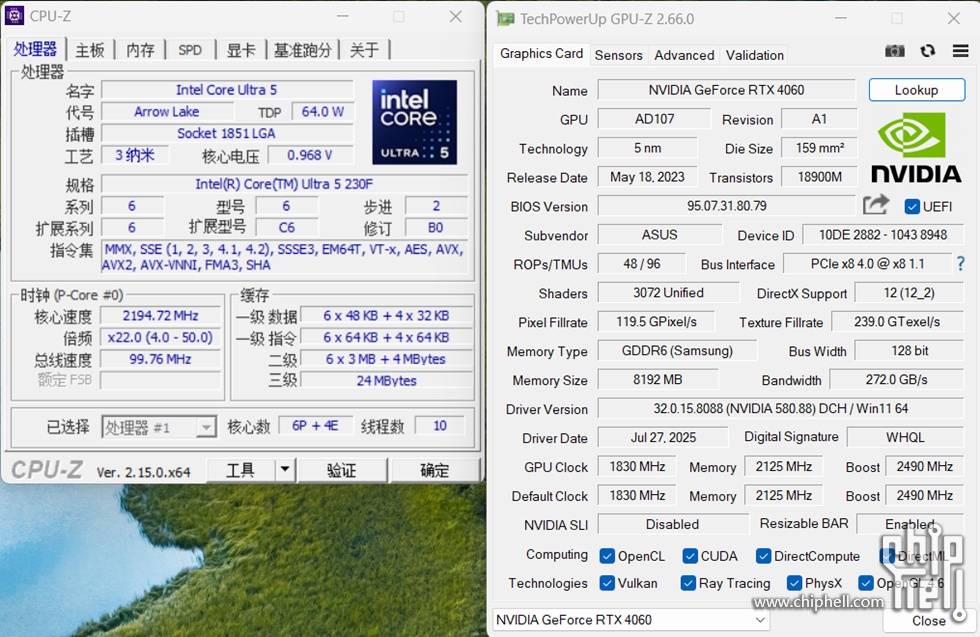Click the Bandwidth value 272.0 GB/s
The height and width of the screenshot is (637, 980).
896,380
